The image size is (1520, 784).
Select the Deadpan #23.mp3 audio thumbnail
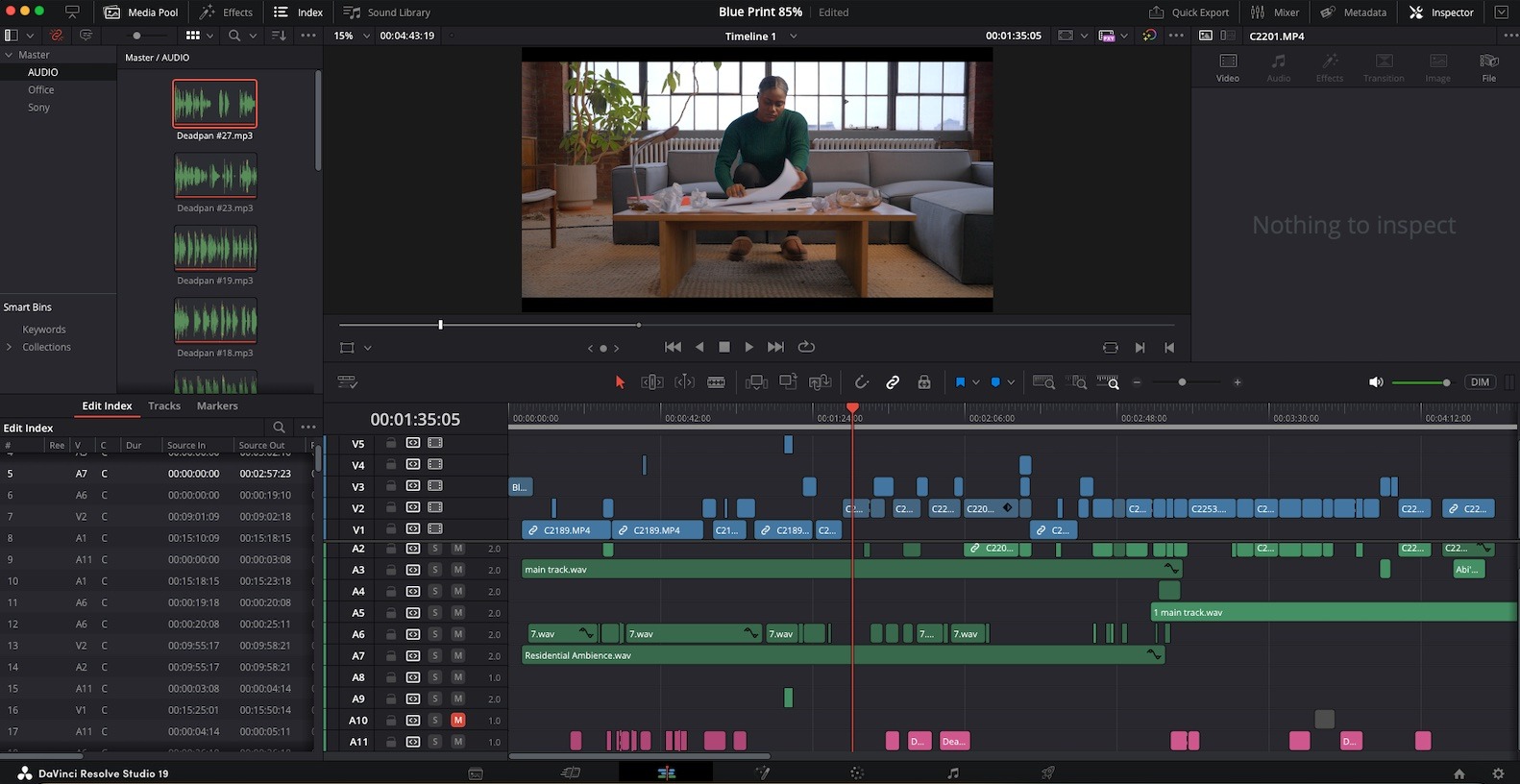tap(215, 176)
